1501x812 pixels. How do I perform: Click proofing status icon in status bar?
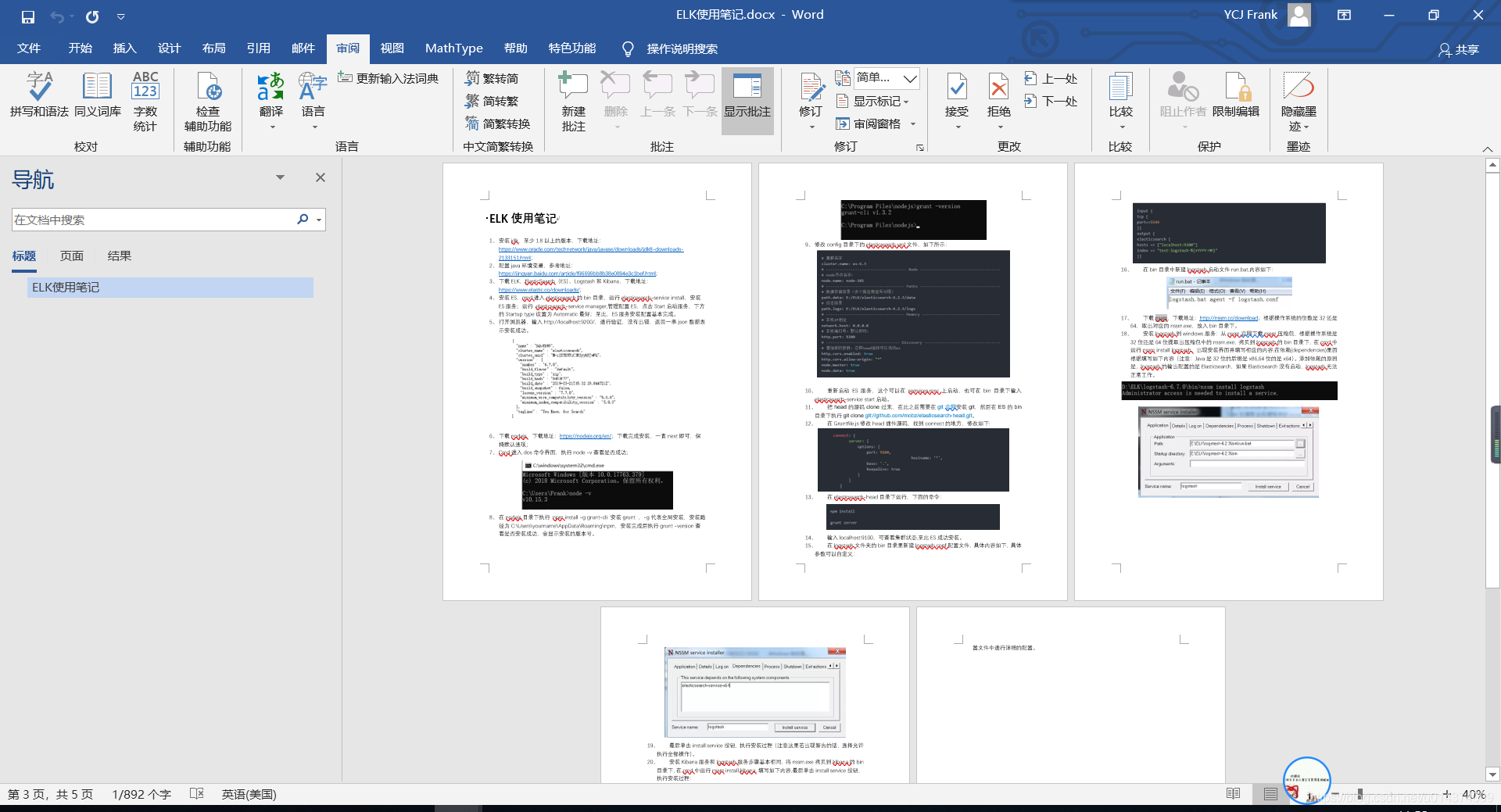tap(197, 794)
